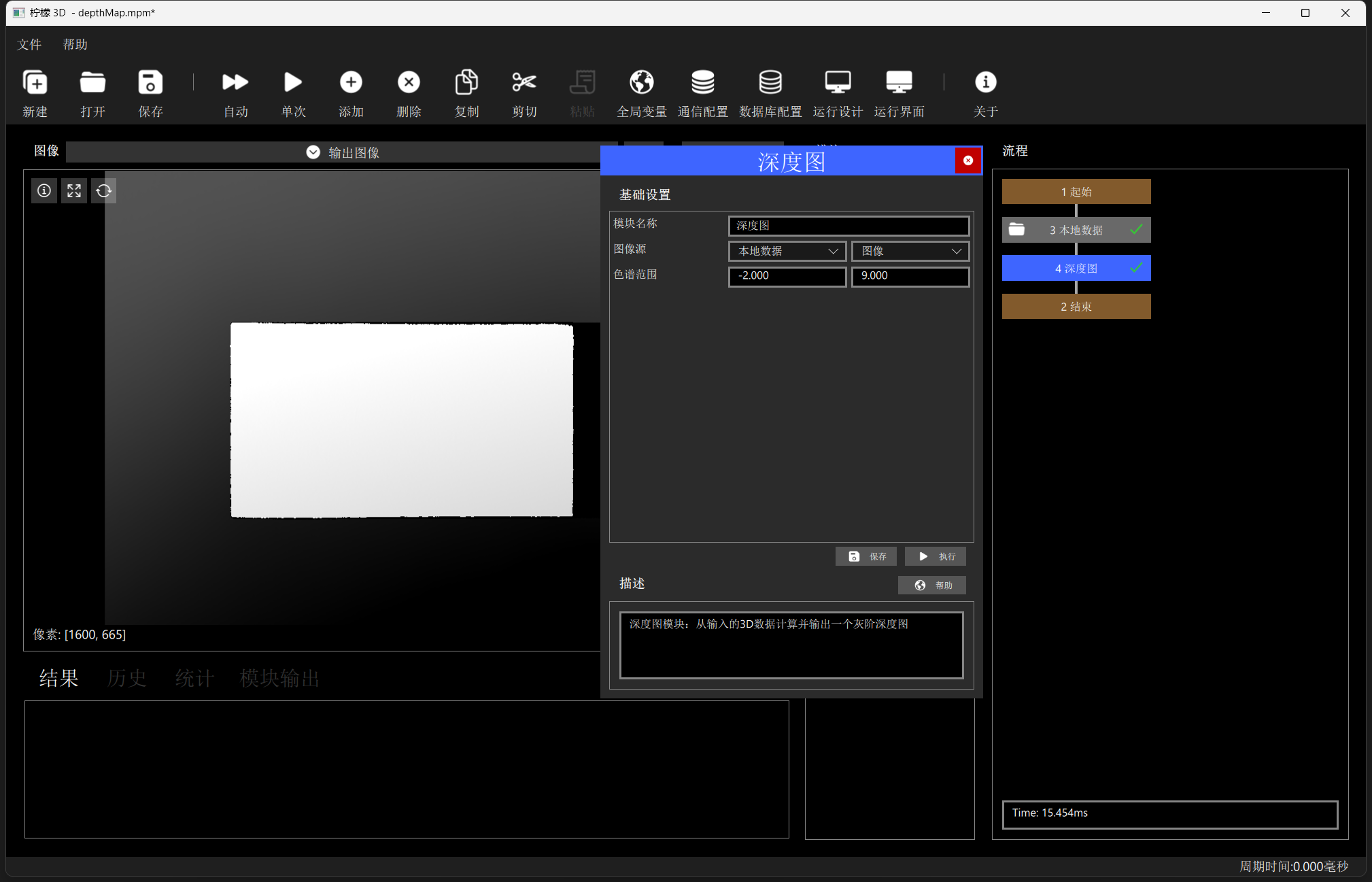The height and width of the screenshot is (882, 1372).
Task: Start 自动 (auto run) mode
Action: tap(235, 82)
